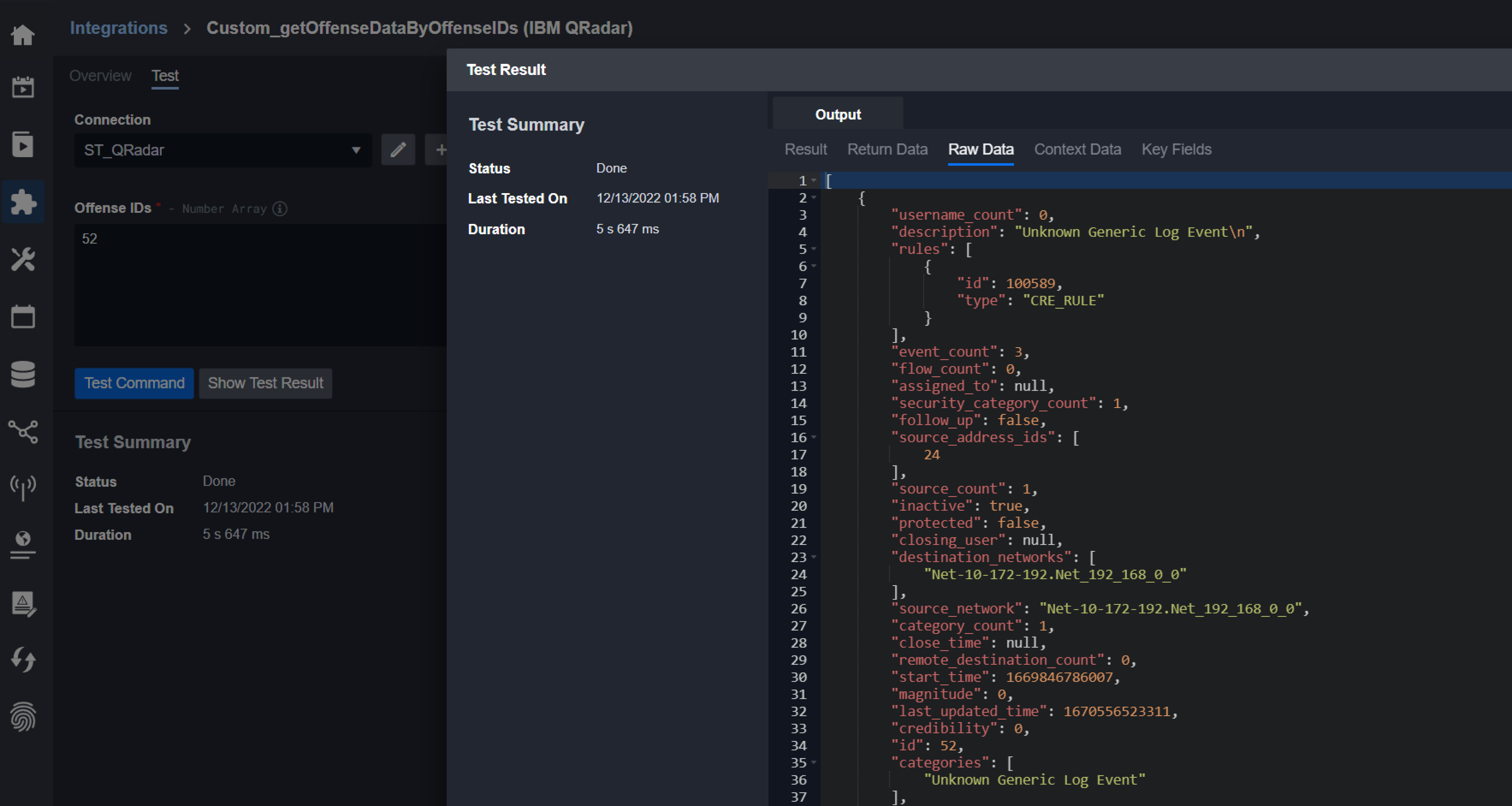Click the wrench and screwdriver tools icon
The height and width of the screenshot is (806, 1512).
click(23, 259)
